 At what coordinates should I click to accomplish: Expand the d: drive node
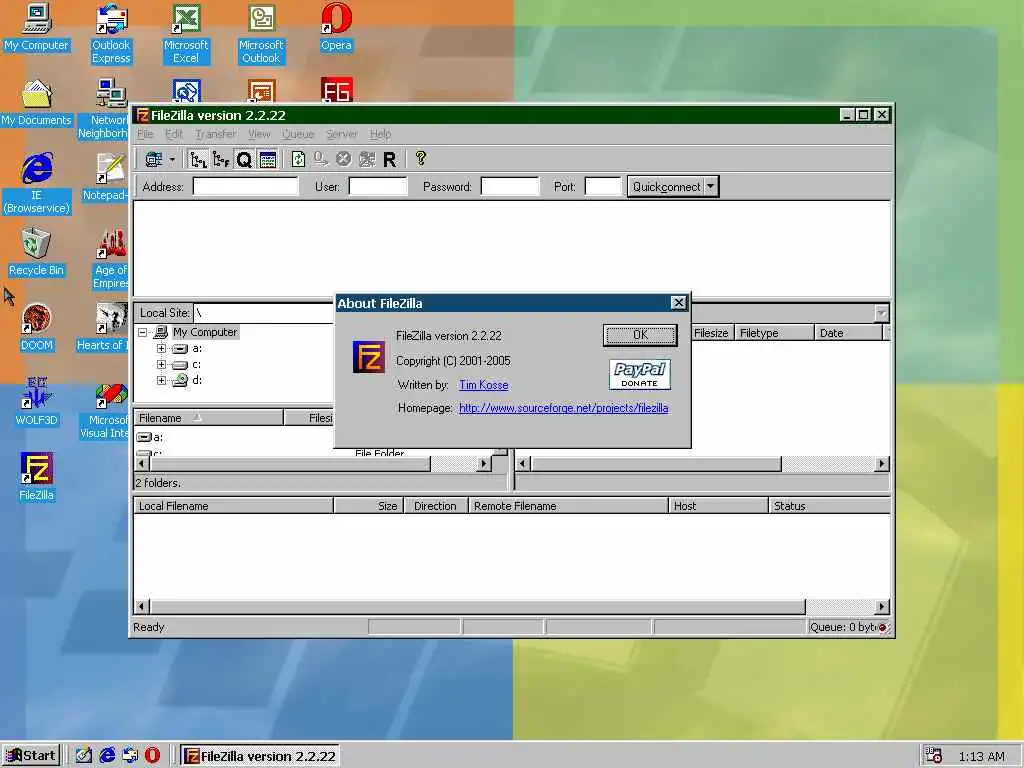161,380
